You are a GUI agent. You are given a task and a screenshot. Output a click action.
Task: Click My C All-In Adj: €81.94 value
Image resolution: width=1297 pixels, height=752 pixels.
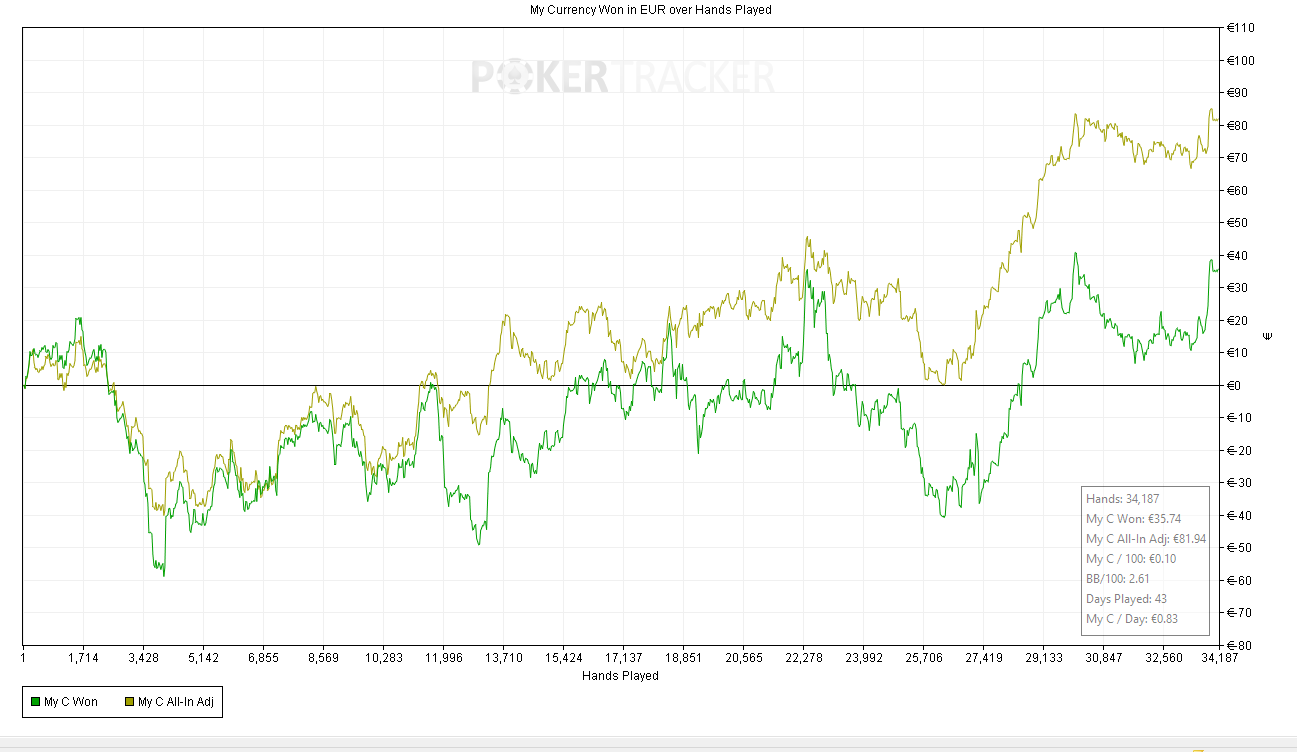1146,539
